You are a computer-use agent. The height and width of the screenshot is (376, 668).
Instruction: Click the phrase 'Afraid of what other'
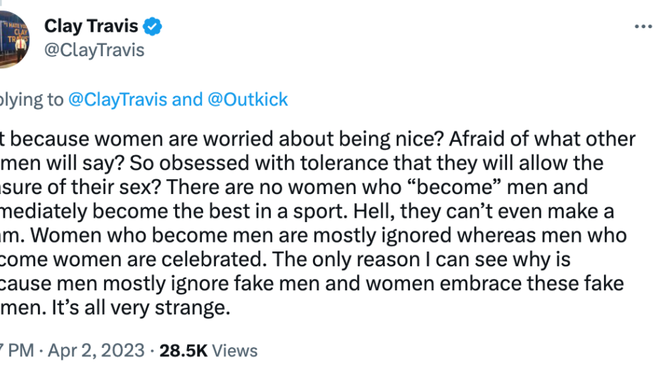point(542,139)
